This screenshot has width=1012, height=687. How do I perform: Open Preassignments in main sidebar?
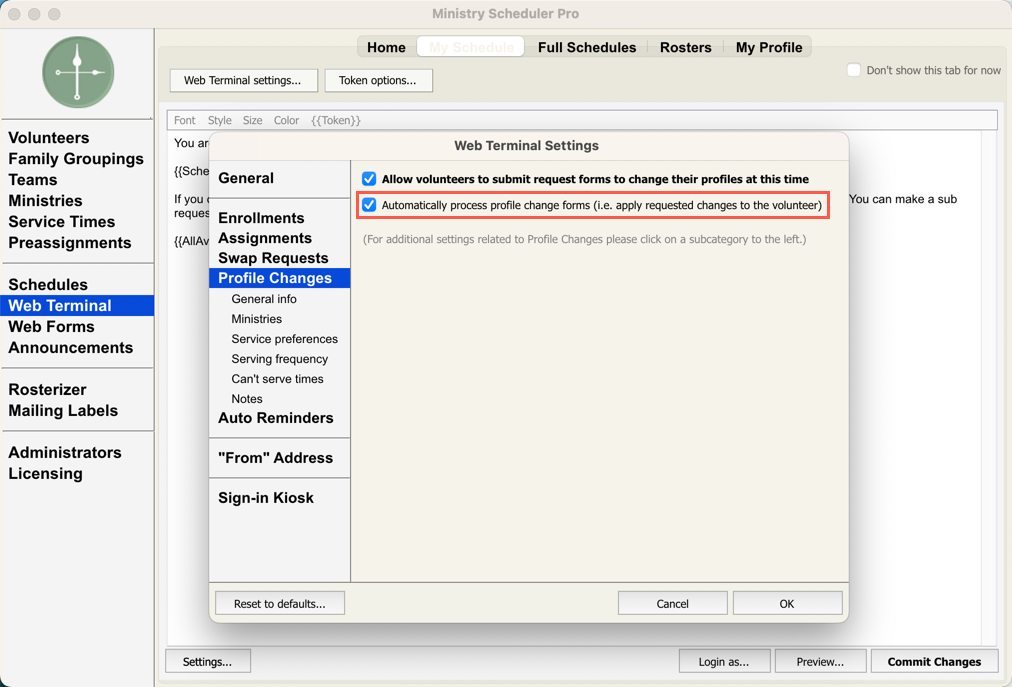tap(77, 243)
